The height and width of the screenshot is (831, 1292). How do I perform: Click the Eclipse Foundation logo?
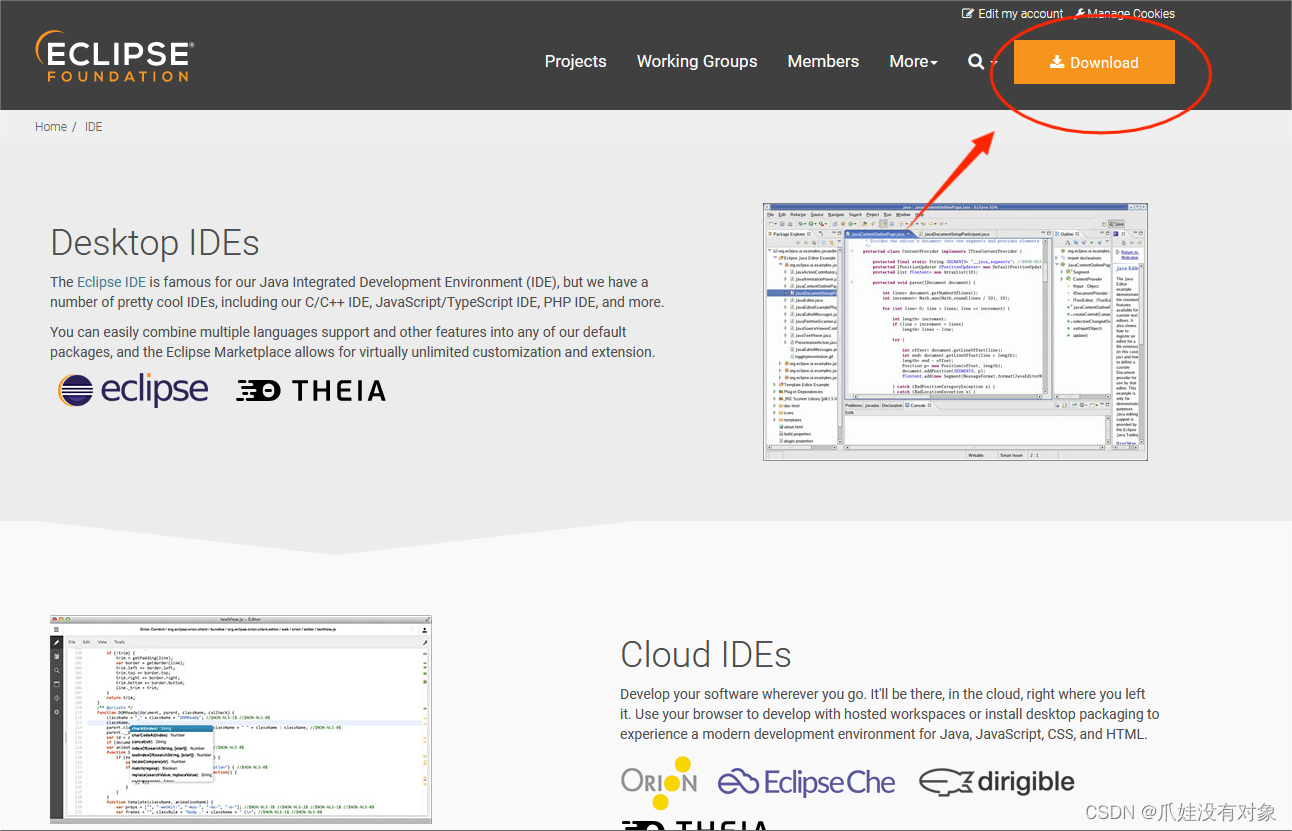[113, 56]
